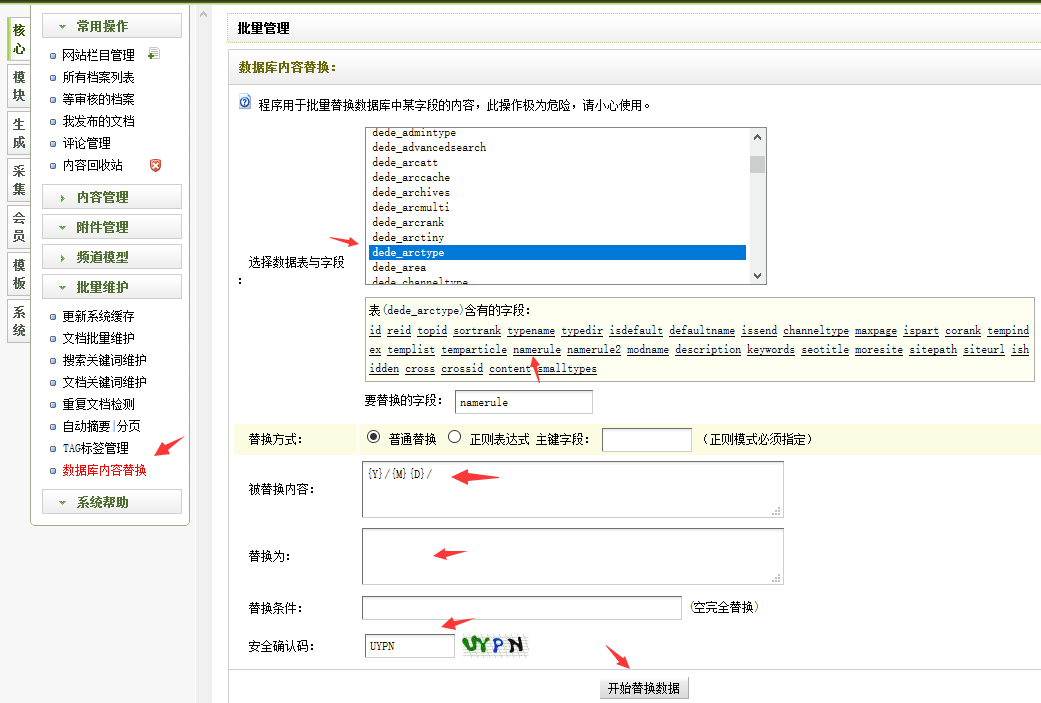Collapse the 批量维护 sidebar section

[x=111, y=287]
